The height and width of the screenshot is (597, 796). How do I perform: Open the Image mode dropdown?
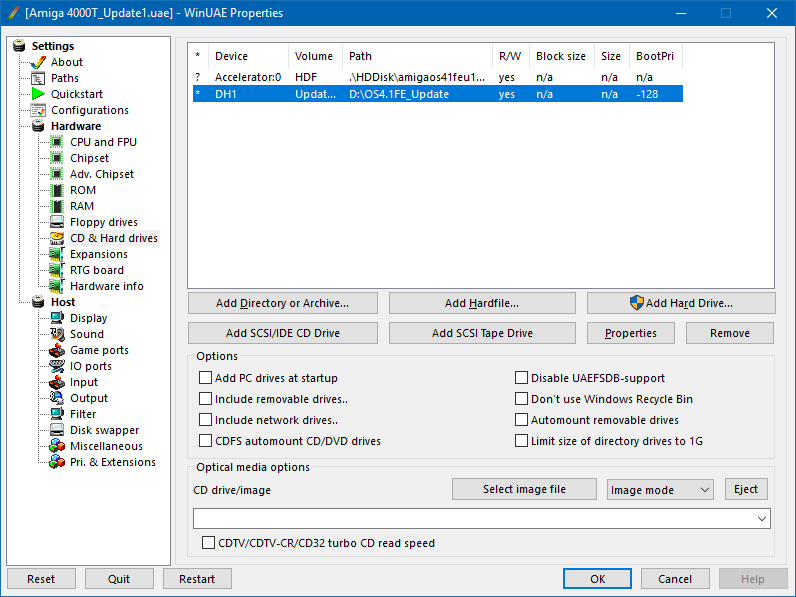[659, 490]
